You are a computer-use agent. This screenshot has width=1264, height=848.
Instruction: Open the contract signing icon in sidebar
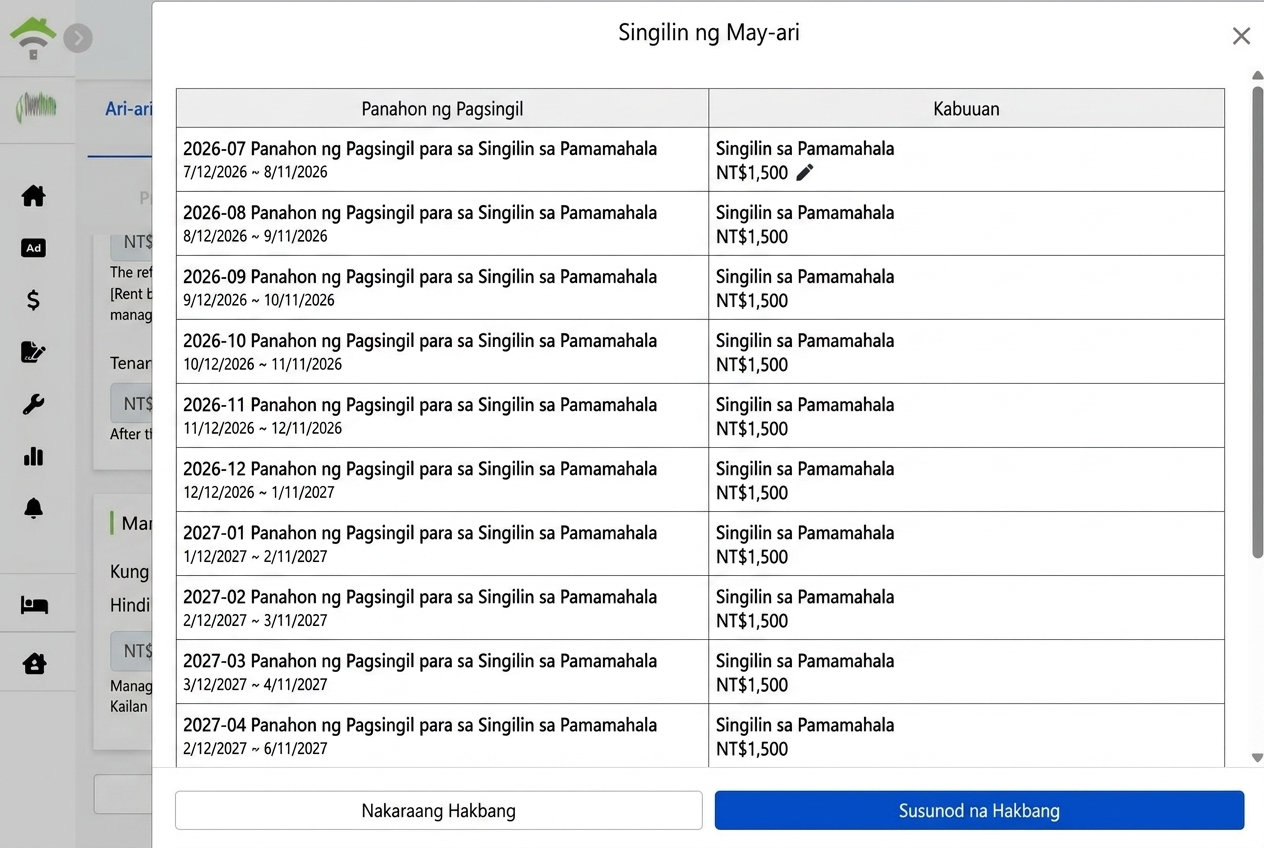point(34,352)
